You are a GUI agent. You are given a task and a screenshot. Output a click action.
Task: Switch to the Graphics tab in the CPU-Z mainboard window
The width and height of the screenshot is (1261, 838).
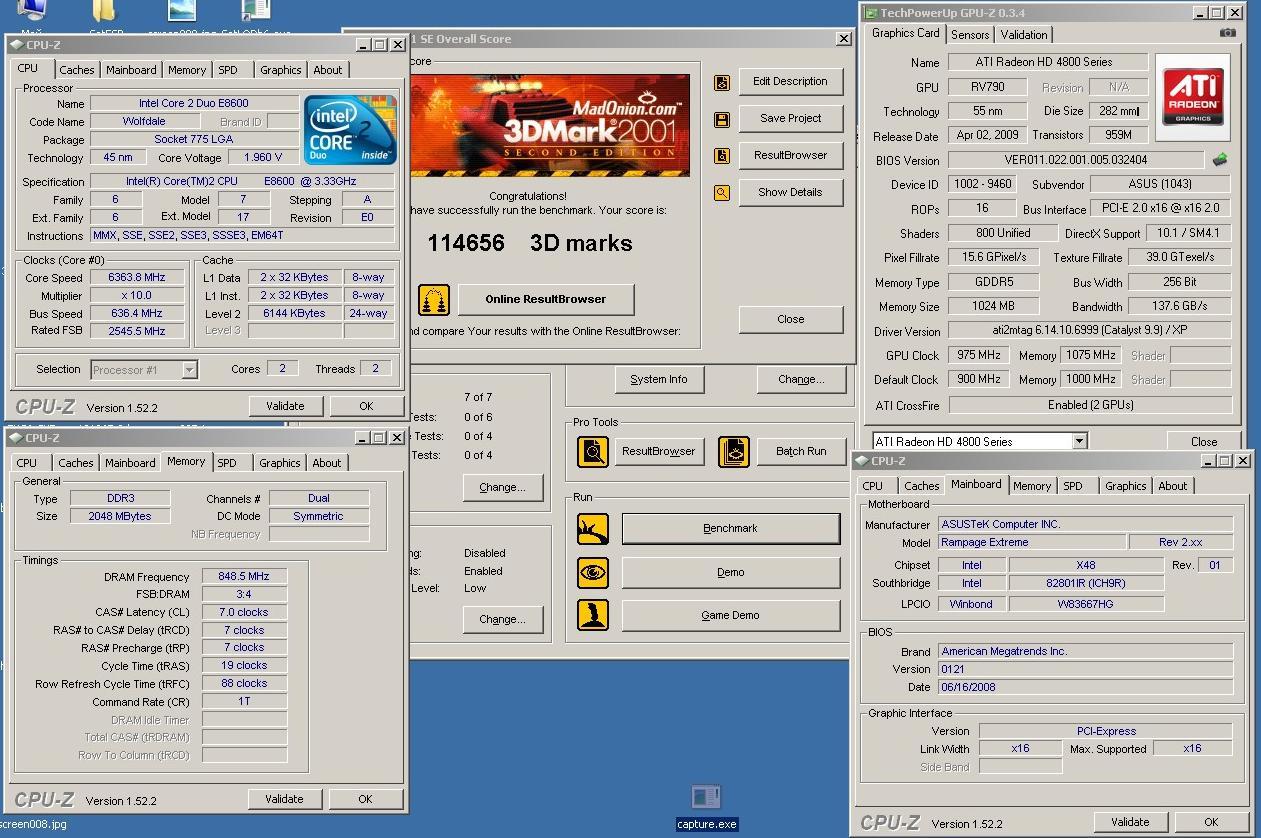(1125, 486)
